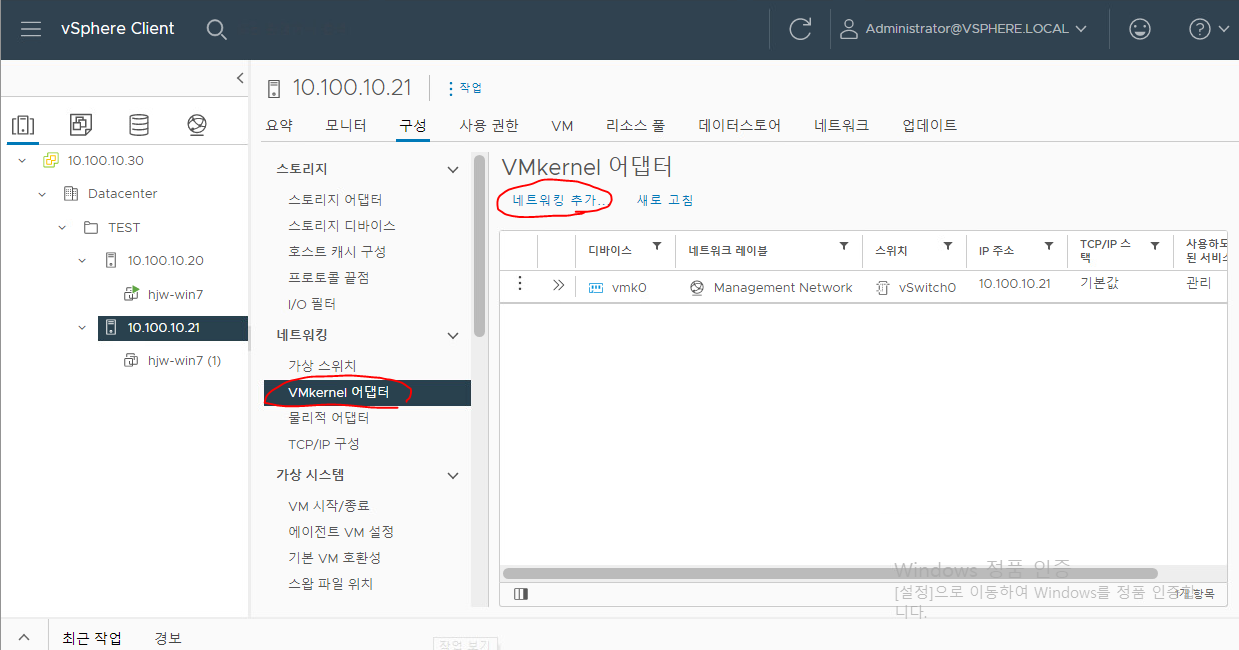Switch to VMs and Templates view icon

(x=80, y=125)
